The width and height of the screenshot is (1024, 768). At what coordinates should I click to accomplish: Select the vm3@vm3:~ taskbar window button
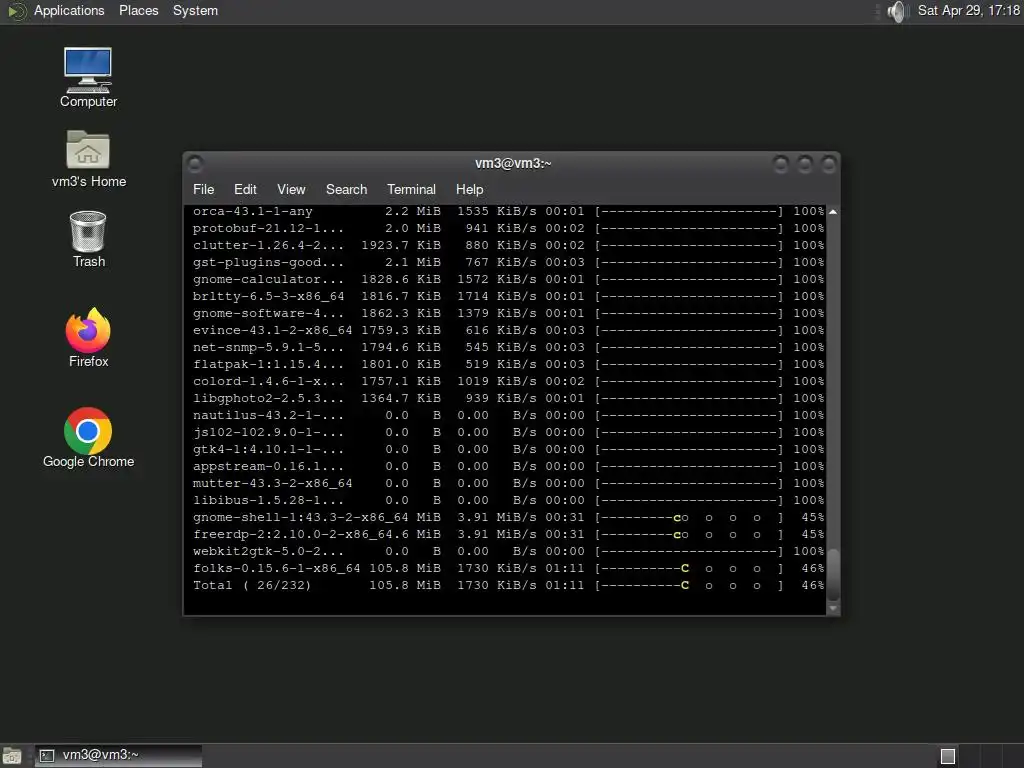(118, 756)
